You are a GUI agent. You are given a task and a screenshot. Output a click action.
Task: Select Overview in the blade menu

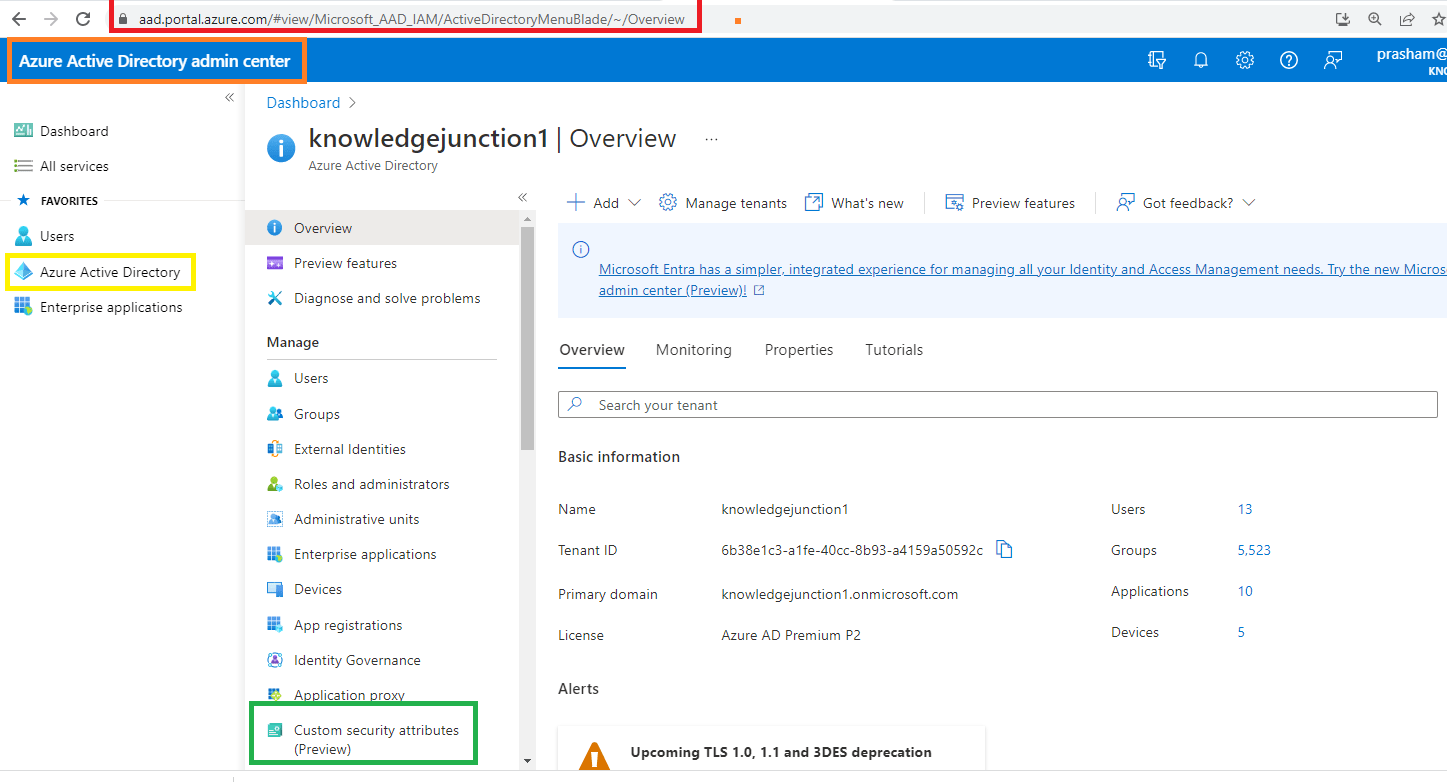[x=382, y=228]
